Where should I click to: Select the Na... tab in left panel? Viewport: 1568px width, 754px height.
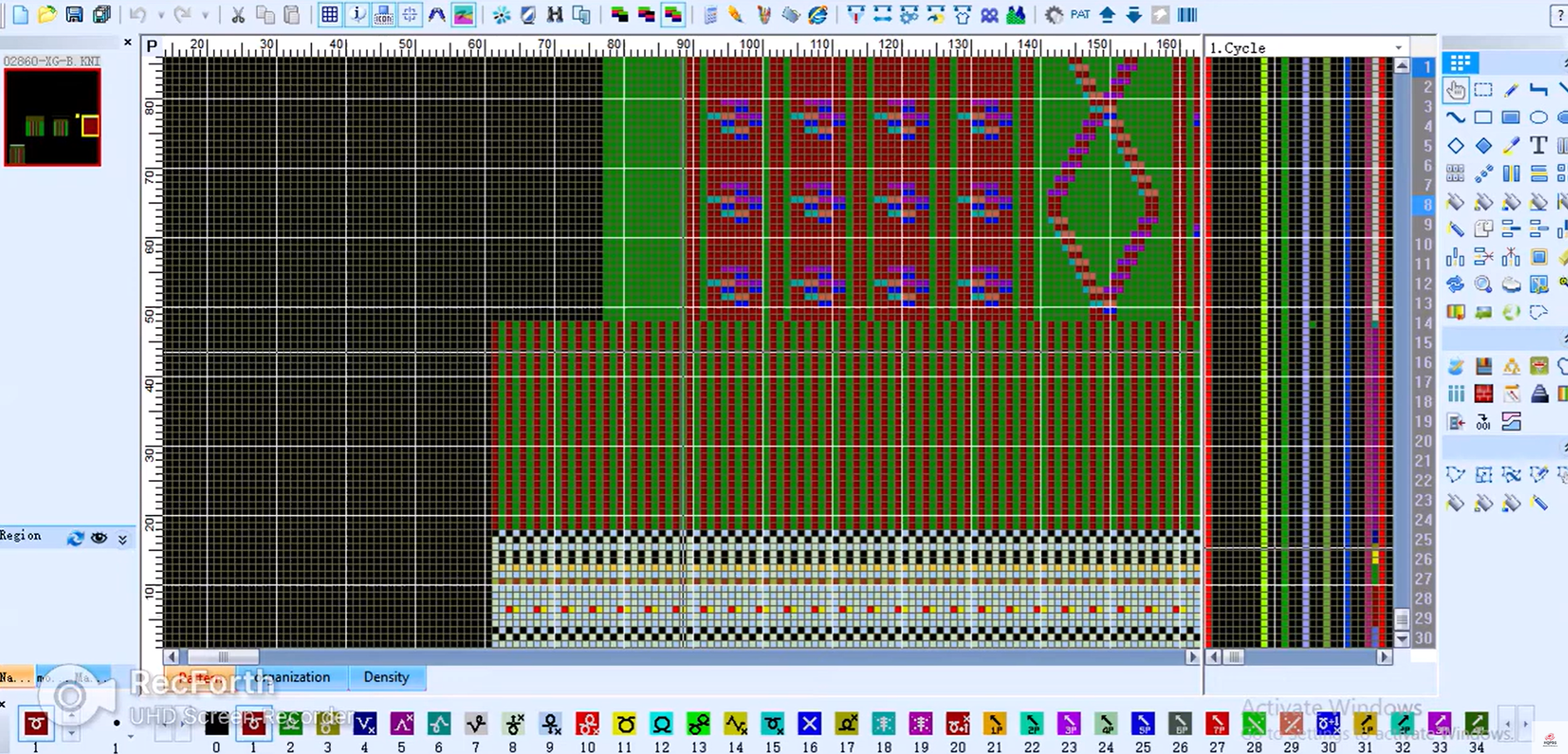click(x=15, y=677)
